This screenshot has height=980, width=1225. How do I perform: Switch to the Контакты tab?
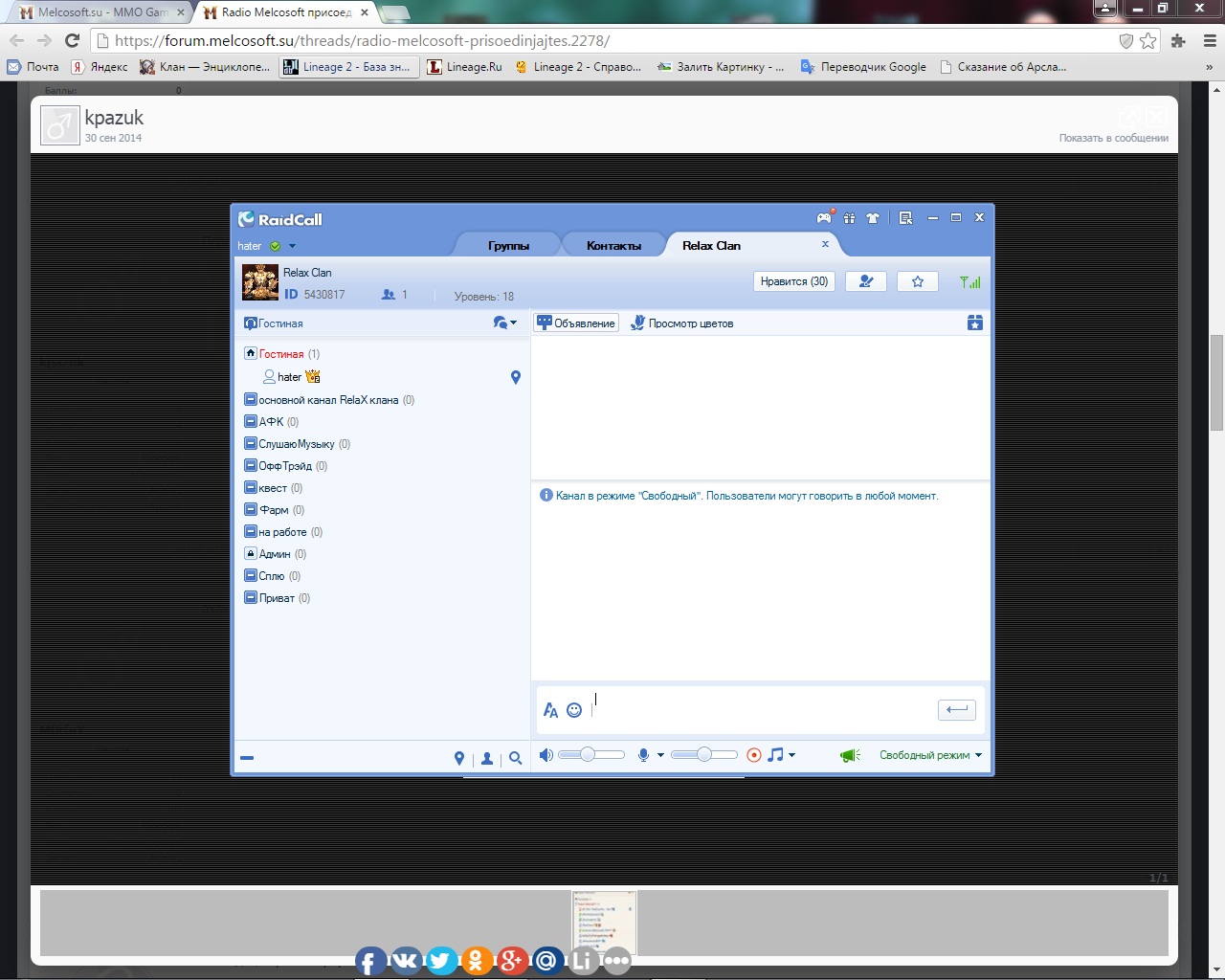pos(613,246)
